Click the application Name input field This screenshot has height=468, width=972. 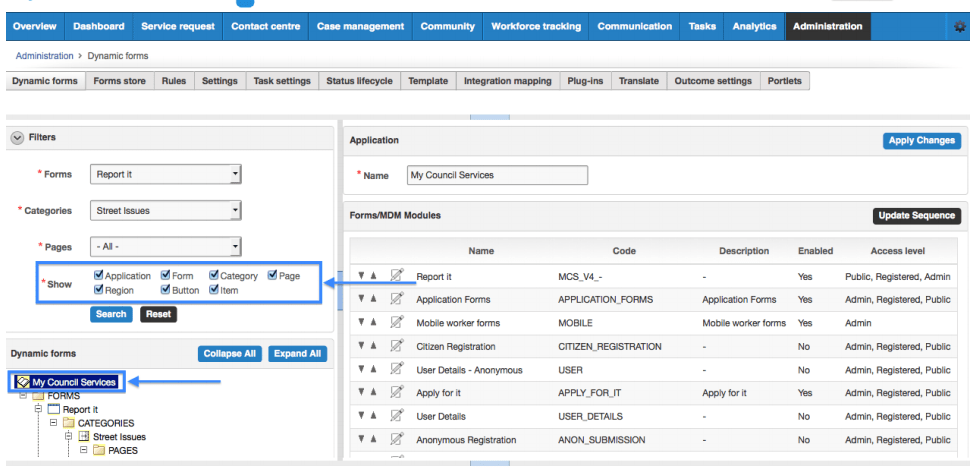497,175
